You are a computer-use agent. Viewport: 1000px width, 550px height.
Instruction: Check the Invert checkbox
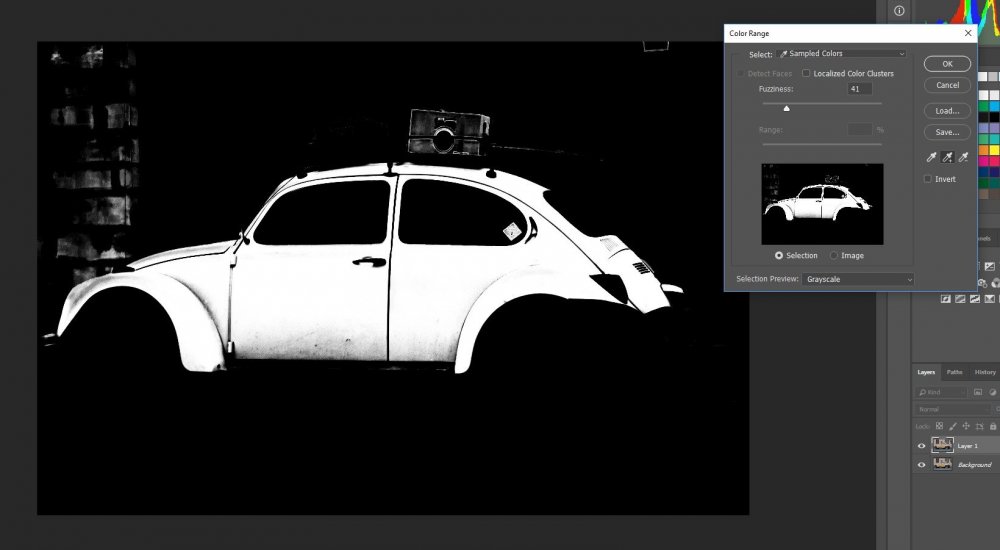pyautogui.click(x=928, y=179)
